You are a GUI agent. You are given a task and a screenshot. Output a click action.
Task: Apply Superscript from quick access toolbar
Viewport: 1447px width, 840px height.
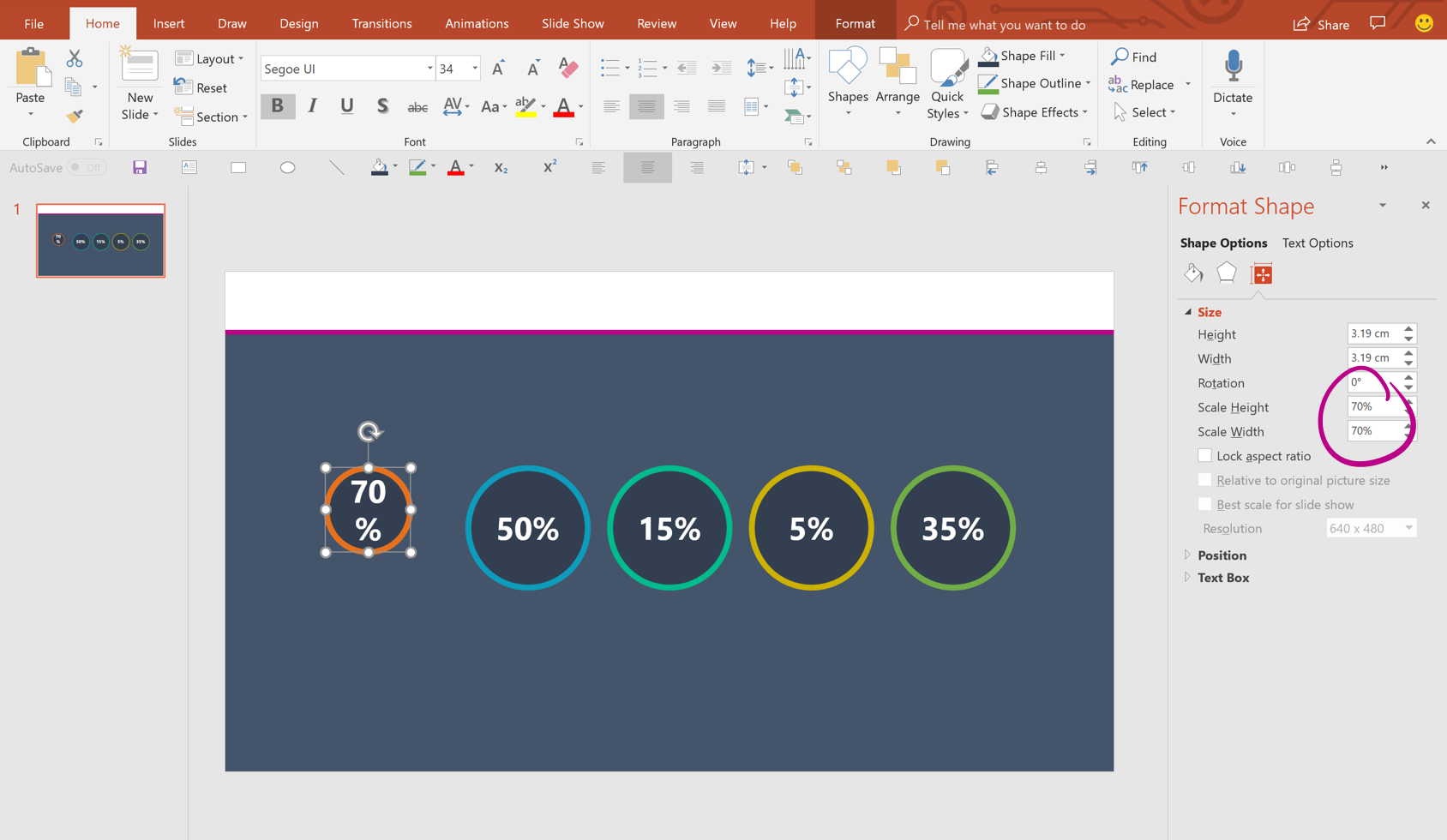[x=549, y=166]
